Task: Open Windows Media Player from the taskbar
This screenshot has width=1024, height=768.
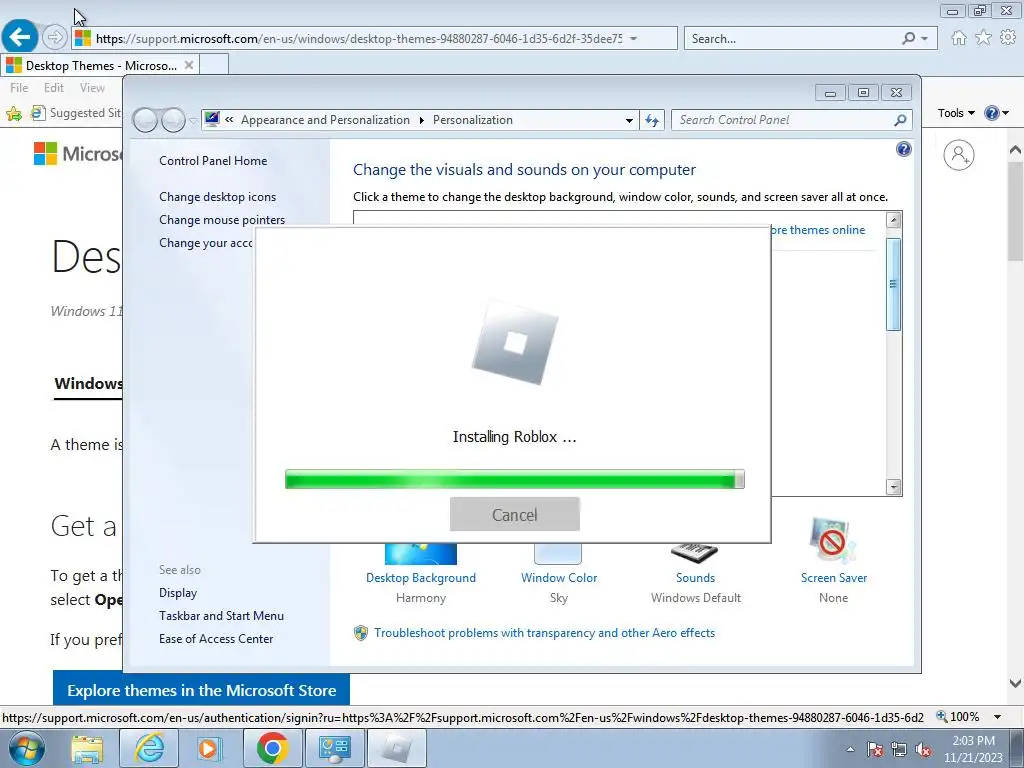Action: point(210,748)
